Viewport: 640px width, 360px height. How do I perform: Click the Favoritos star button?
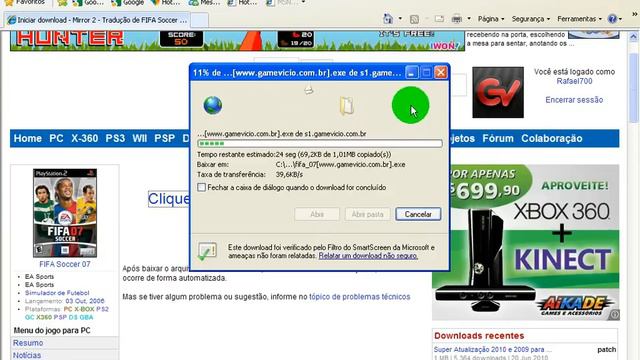[x=24, y=2]
